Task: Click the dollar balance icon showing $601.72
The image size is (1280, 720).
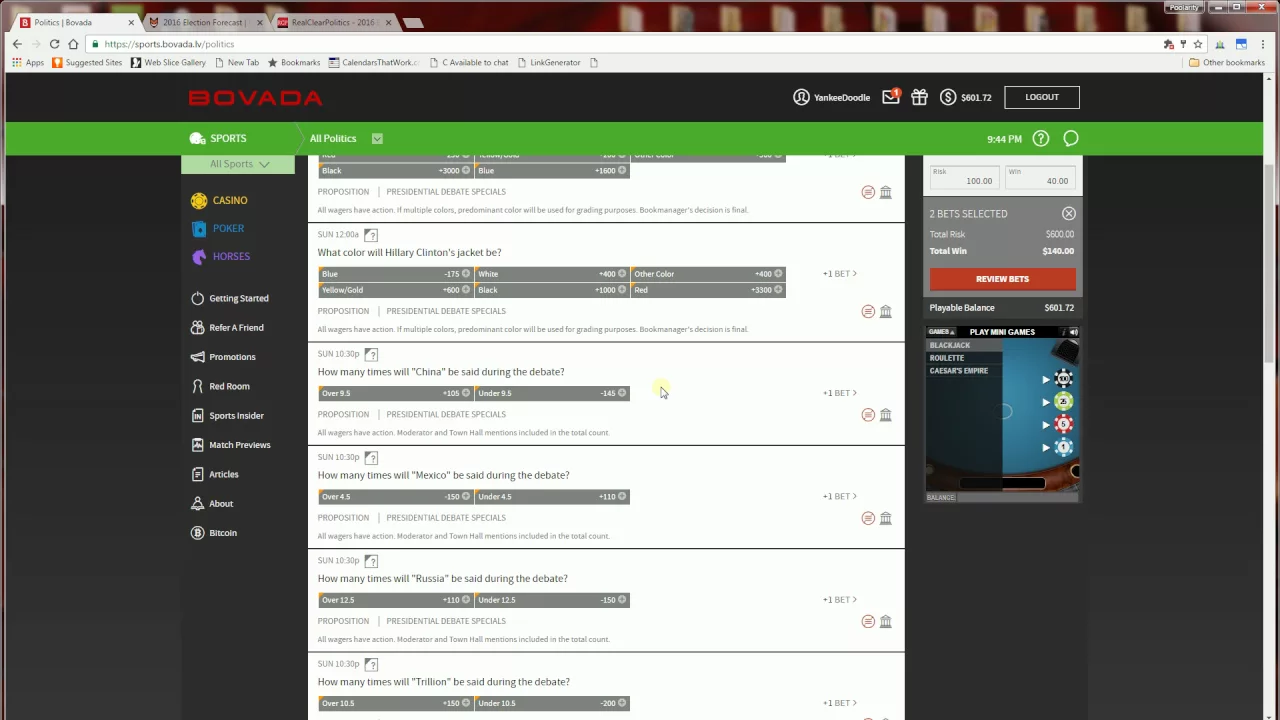Action: coord(947,97)
